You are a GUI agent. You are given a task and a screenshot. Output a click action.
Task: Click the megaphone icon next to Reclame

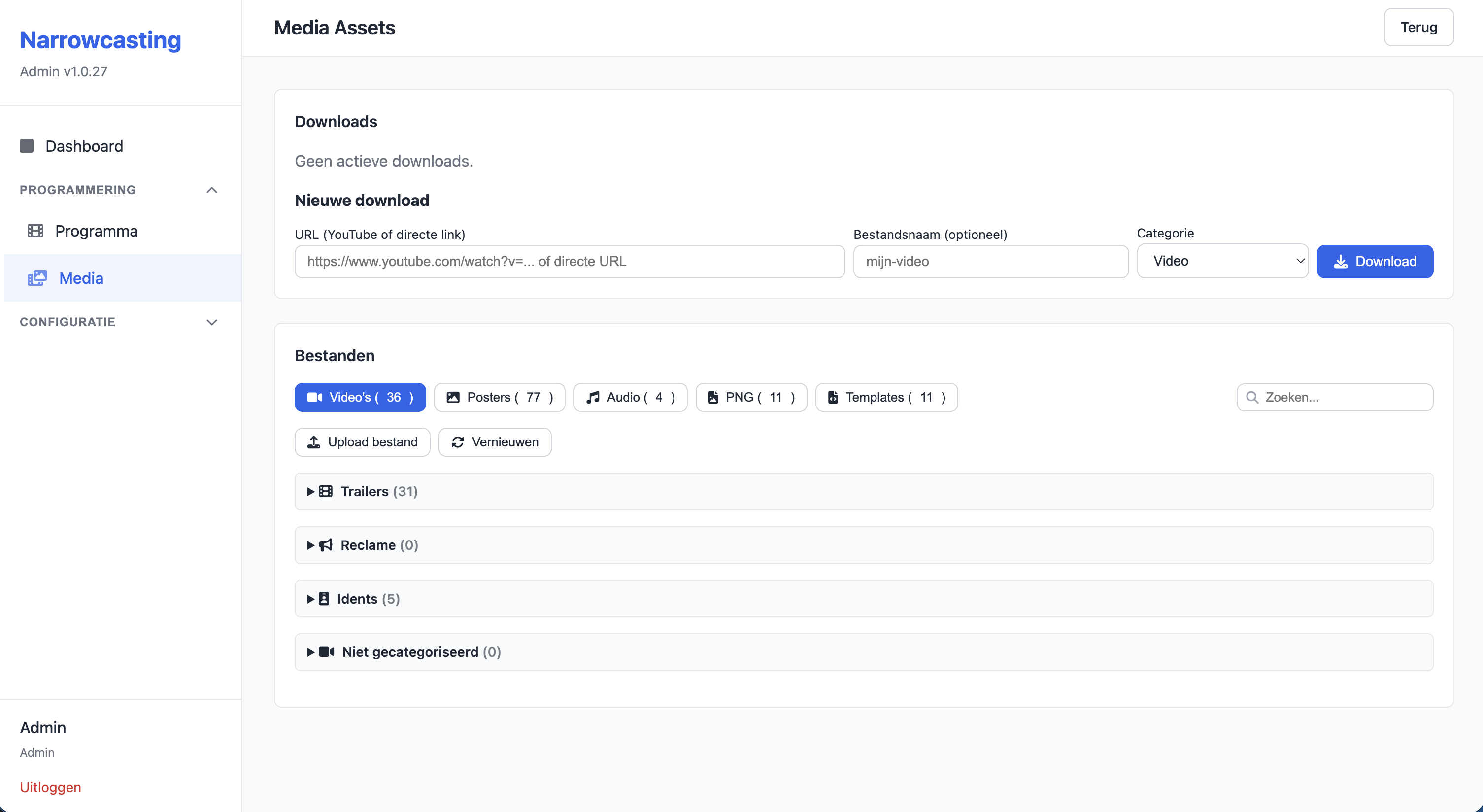click(326, 545)
